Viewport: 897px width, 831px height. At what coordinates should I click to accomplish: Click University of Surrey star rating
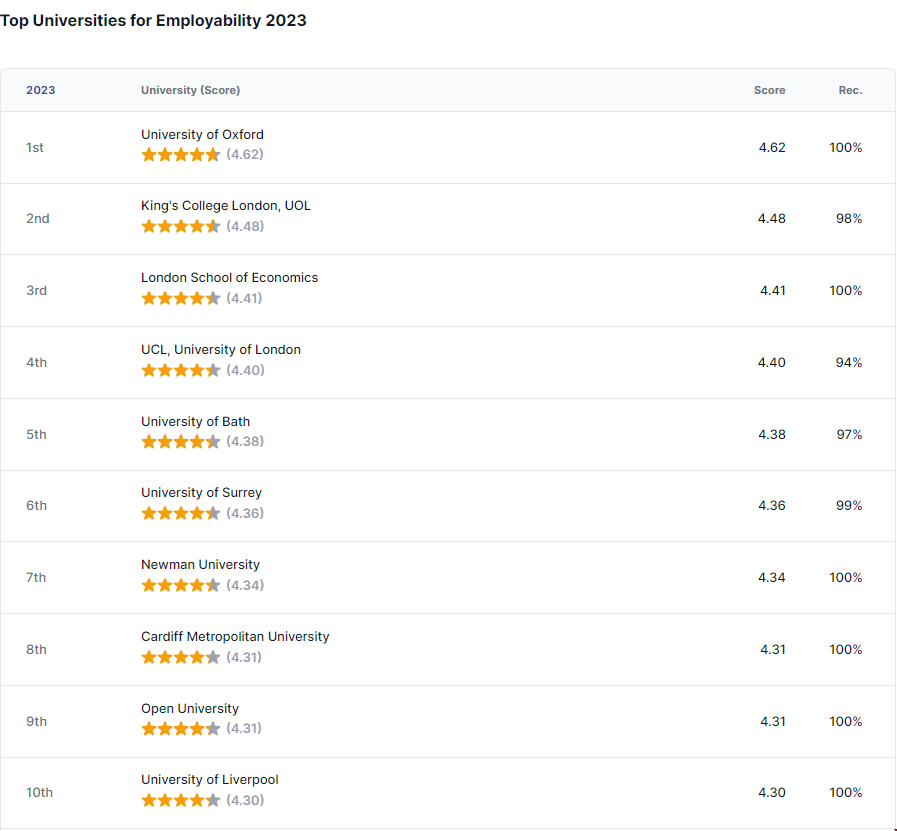[181, 514]
